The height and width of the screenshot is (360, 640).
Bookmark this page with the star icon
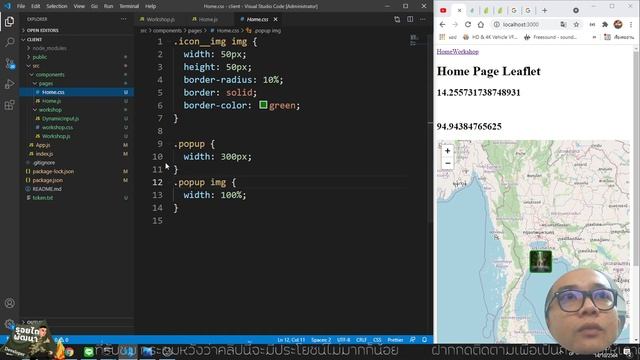tap(576, 24)
